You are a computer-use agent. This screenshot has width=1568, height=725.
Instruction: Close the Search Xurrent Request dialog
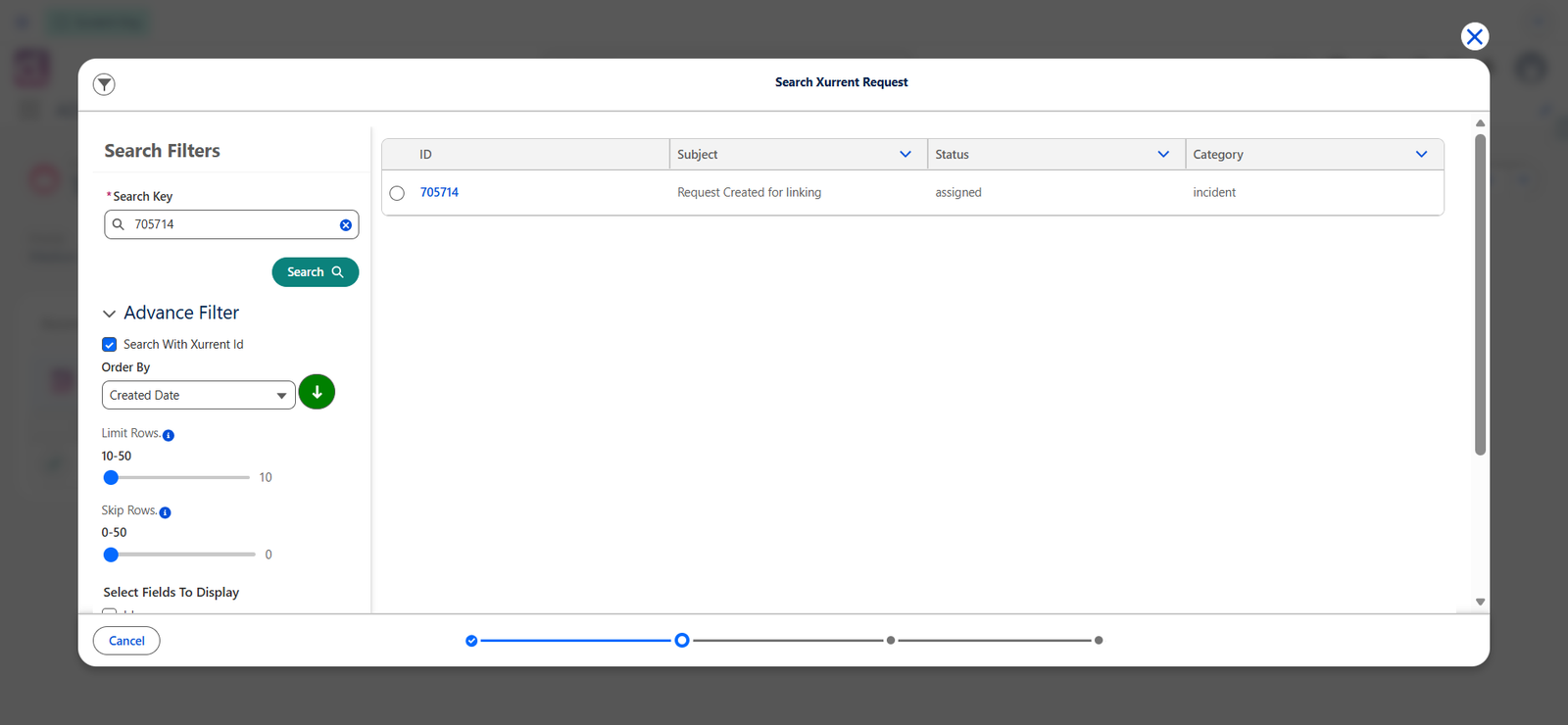pos(1474,36)
